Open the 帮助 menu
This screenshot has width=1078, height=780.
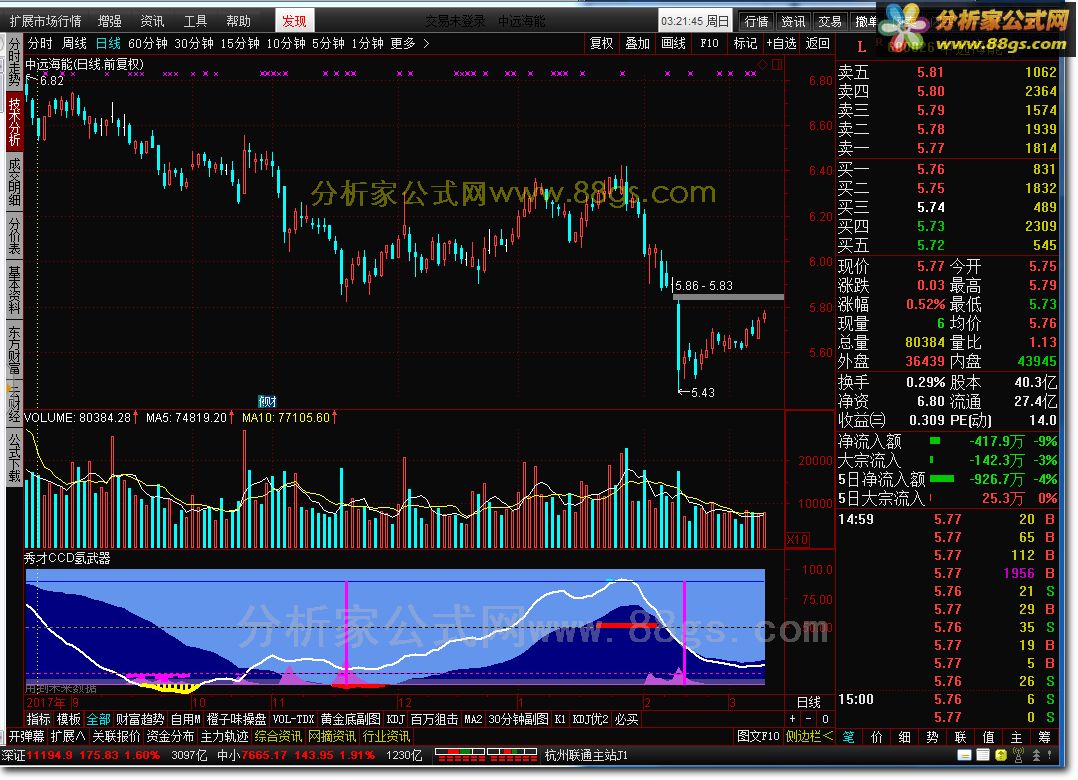point(239,21)
